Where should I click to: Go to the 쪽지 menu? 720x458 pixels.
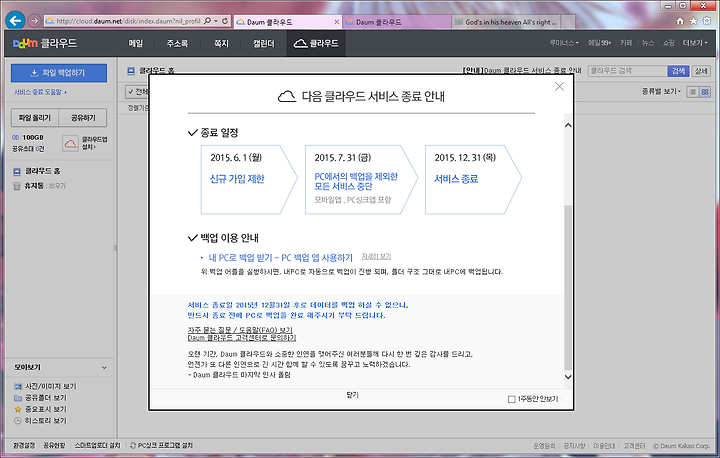pos(221,43)
